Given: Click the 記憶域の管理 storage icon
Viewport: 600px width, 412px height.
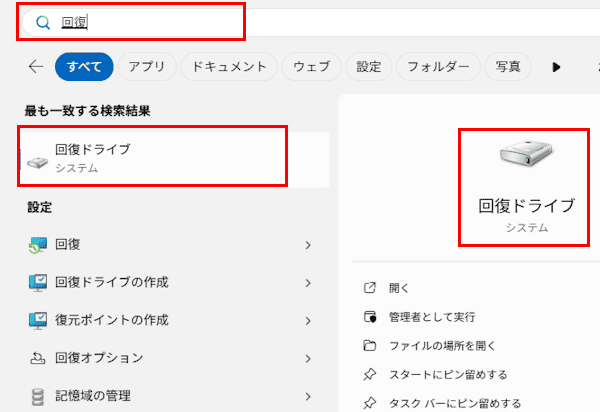Looking at the screenshot, I should 38,397.
